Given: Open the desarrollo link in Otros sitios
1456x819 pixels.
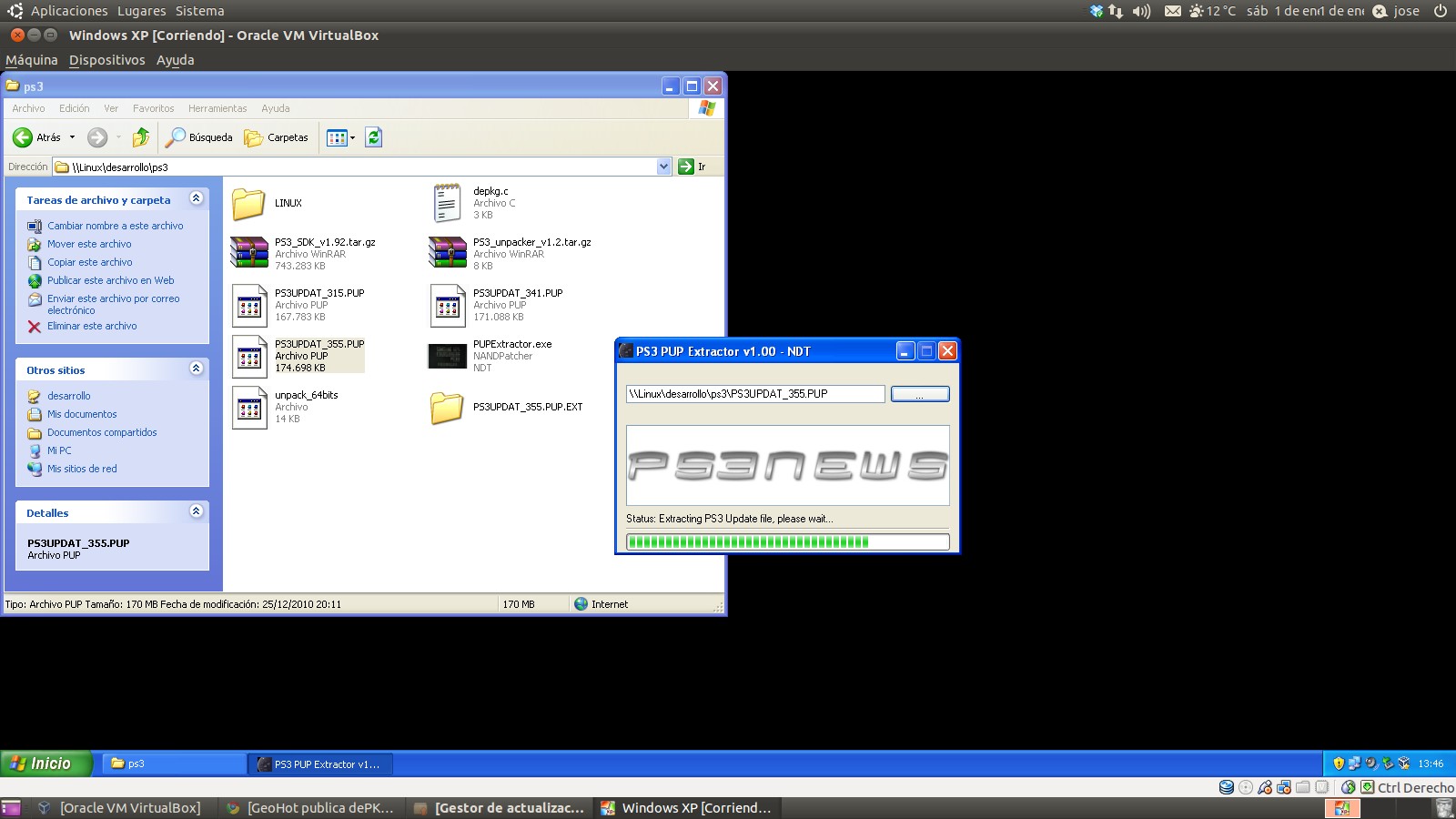Looking at the screenshot, I should point(69,396).
